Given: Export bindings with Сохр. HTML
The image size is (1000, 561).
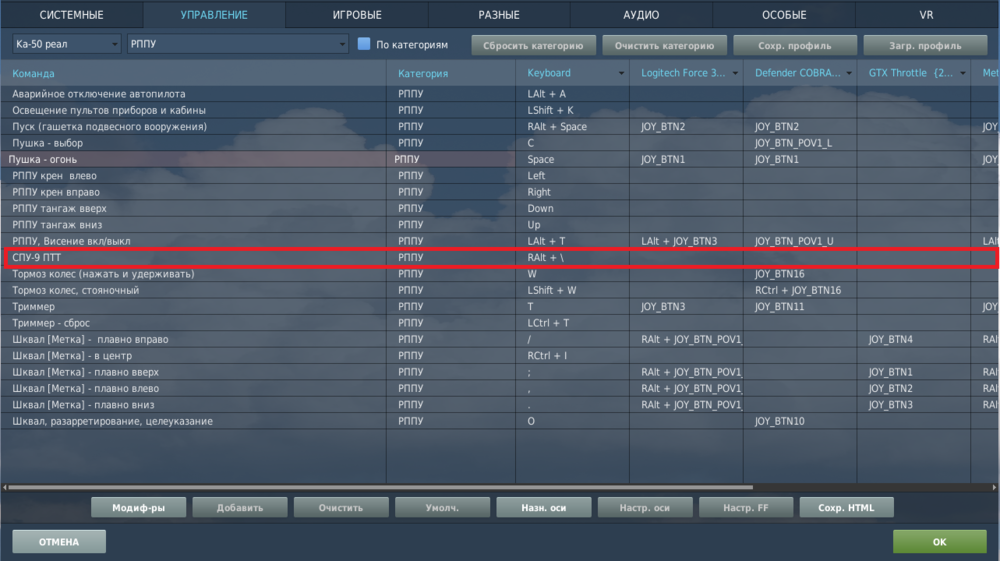Looking at the screenshot, I should click(846, 507).
